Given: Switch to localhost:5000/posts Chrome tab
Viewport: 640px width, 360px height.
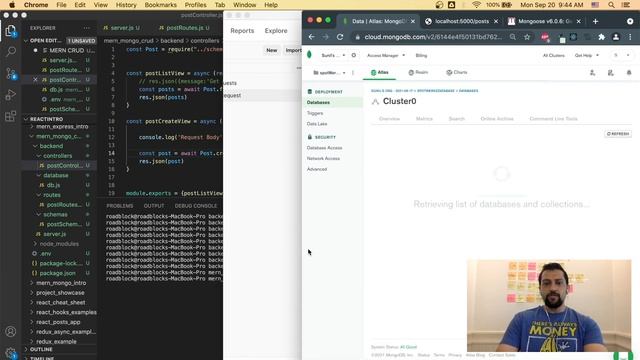Looking at the screenshot, I should tap(461, 21).
